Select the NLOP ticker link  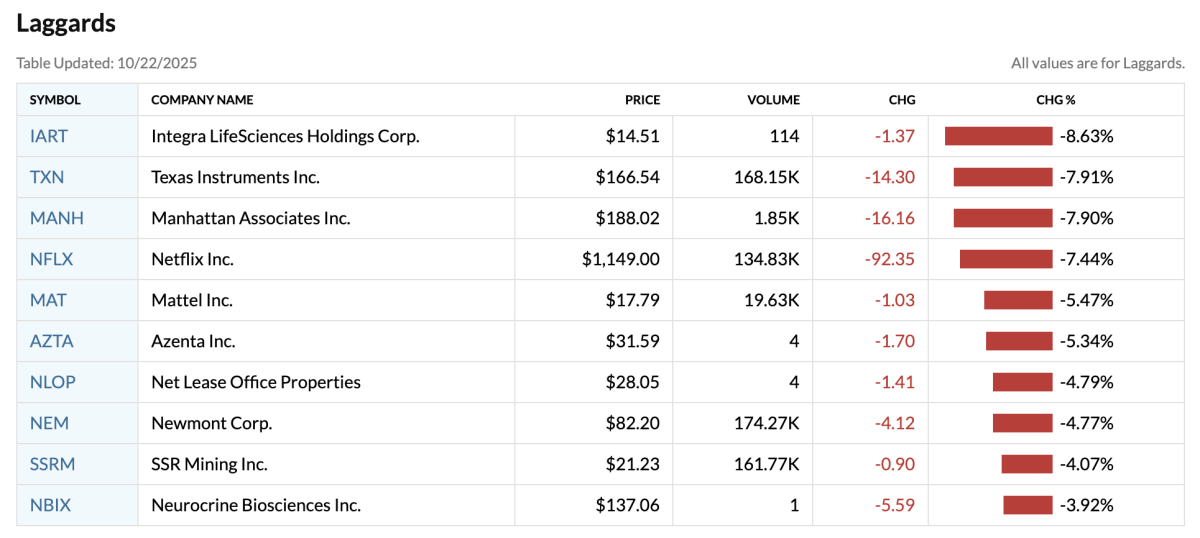pyautogui.click(x=53, y=382)
